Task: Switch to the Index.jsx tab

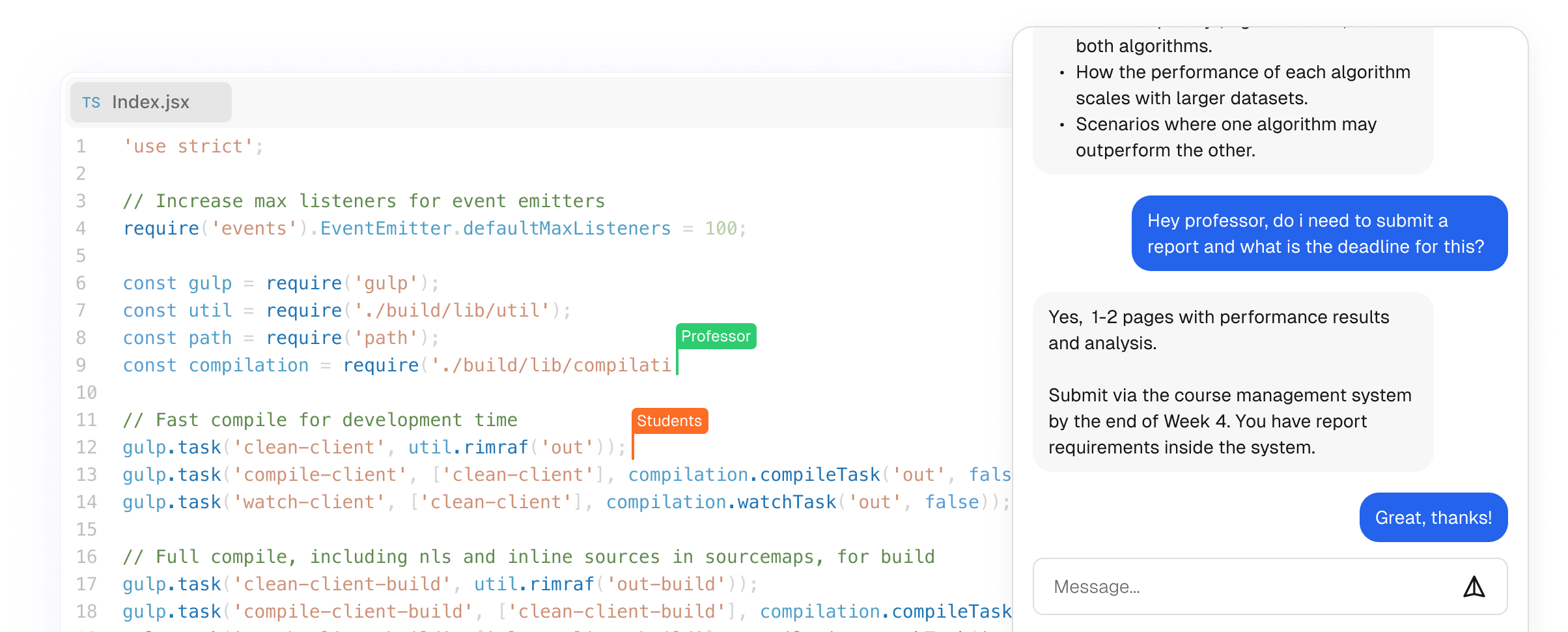Action: (150, 102)
